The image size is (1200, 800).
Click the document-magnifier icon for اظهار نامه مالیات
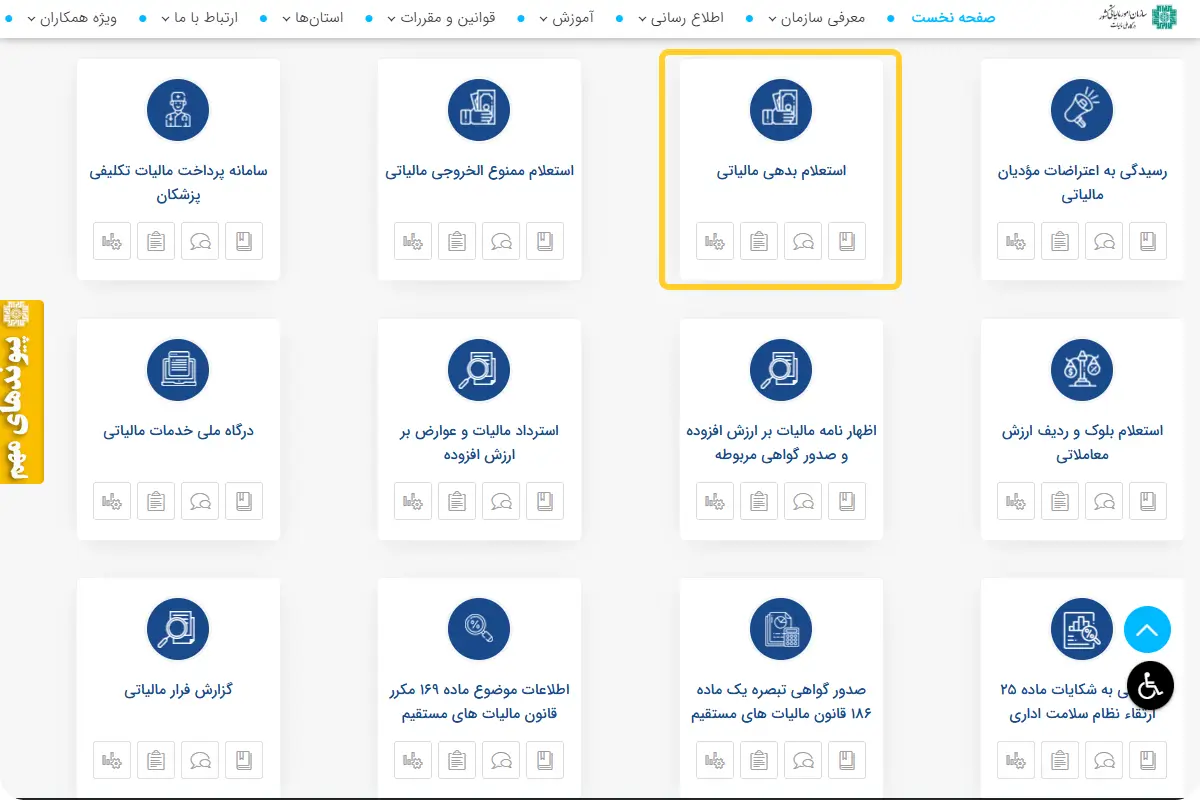coord(781,370)
